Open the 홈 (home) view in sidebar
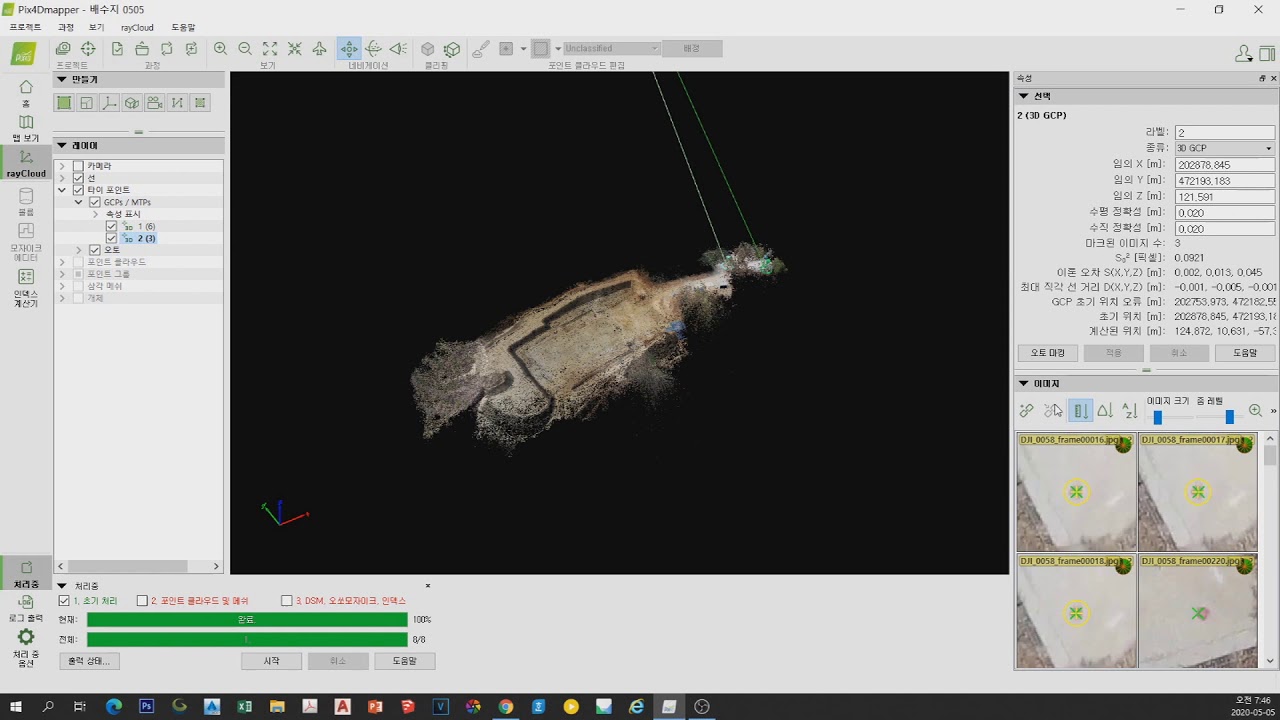 (26, 93)
